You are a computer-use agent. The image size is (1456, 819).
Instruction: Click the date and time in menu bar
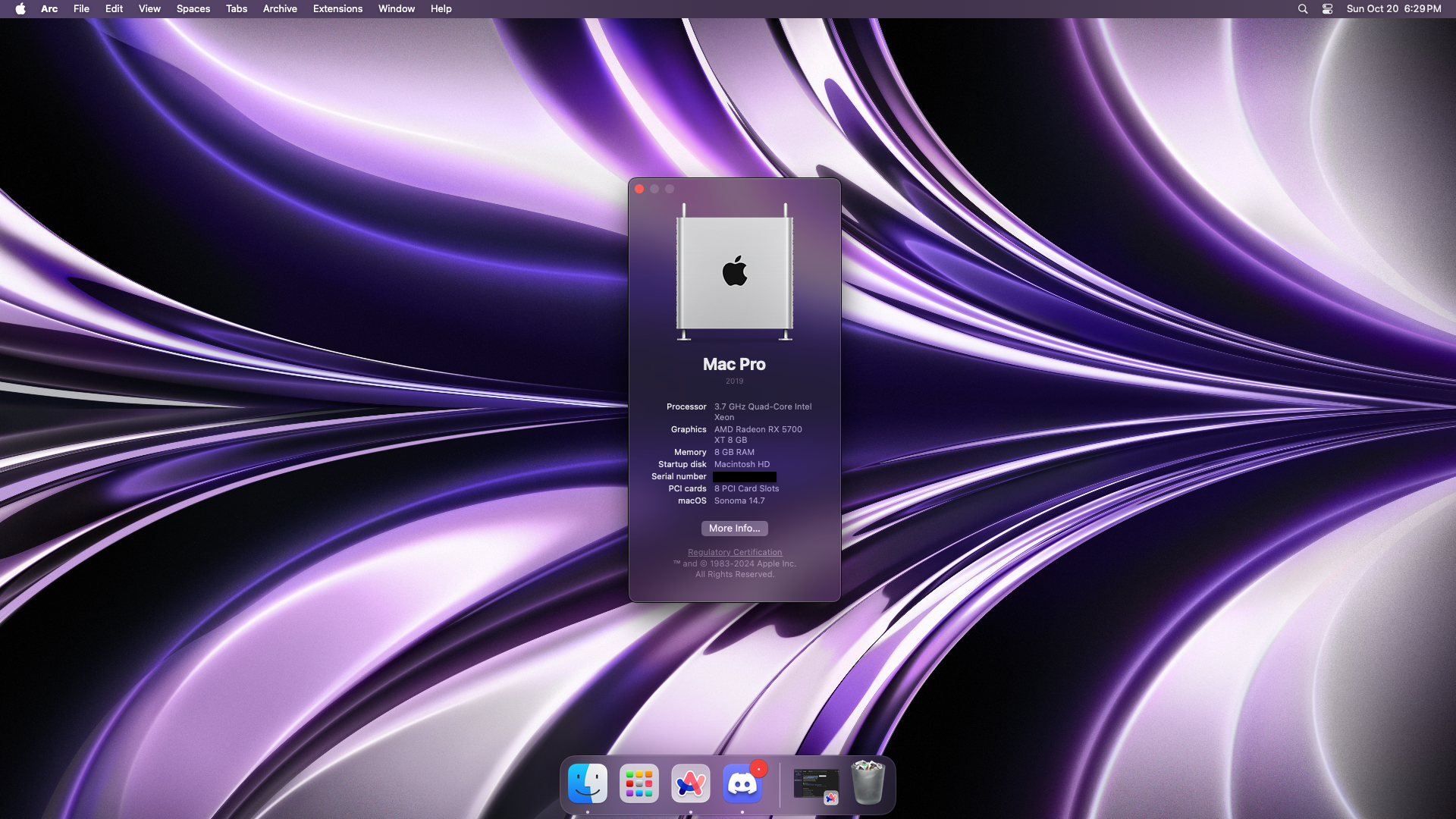(1394, 9)
